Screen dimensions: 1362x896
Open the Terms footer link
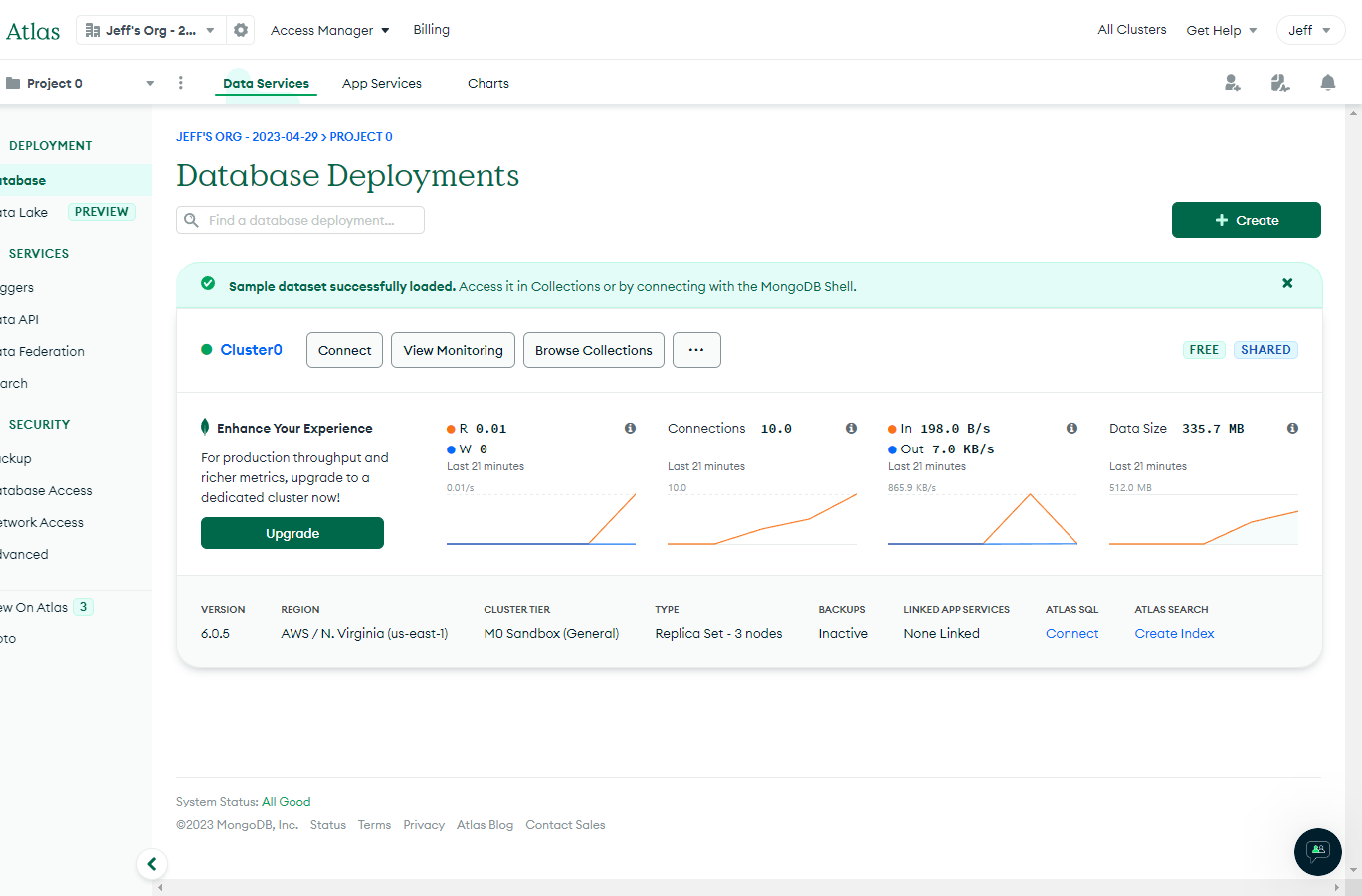(374, 825)
